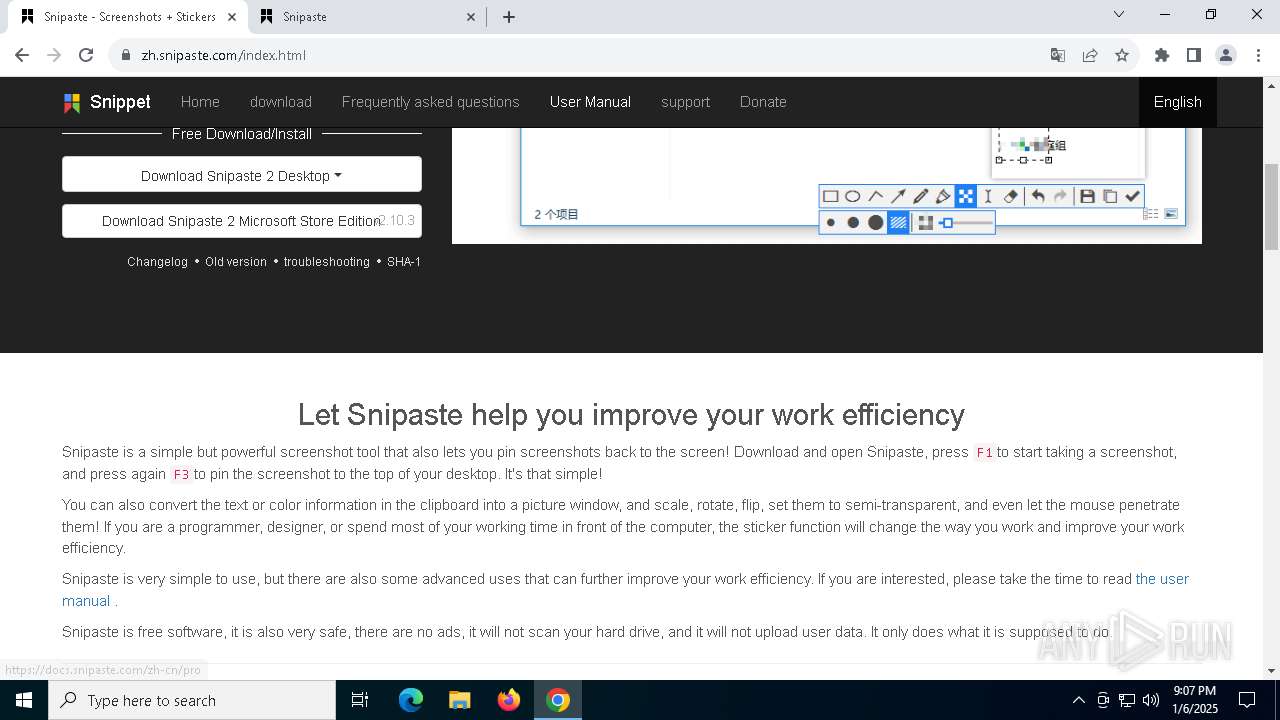Select the Ellipse tool in demo toolbar
The image size is (1280, 720).
[x=853, y=197]
